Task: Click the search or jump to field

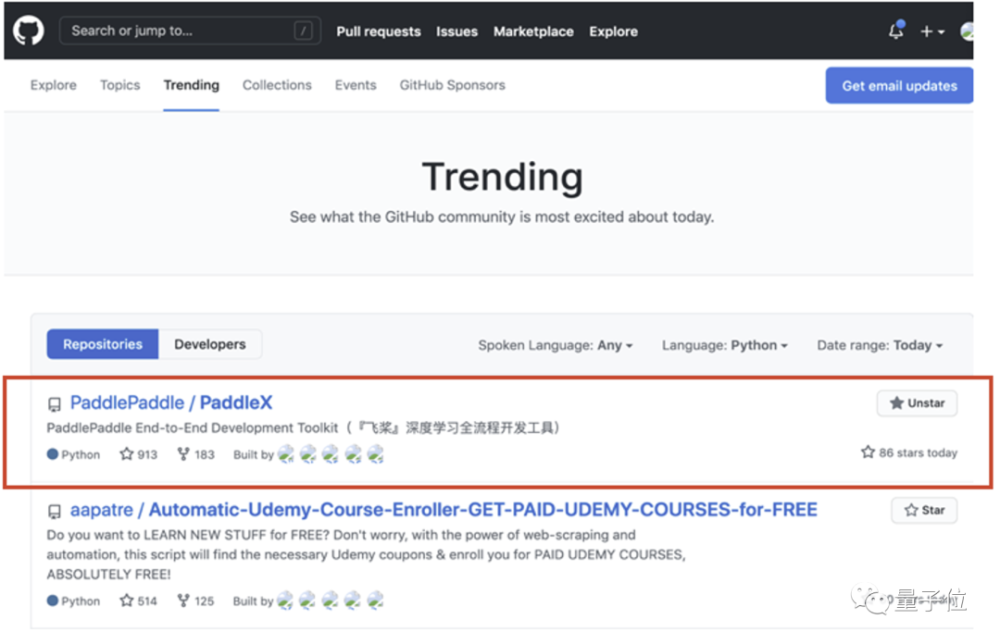Action: (190, 30)
